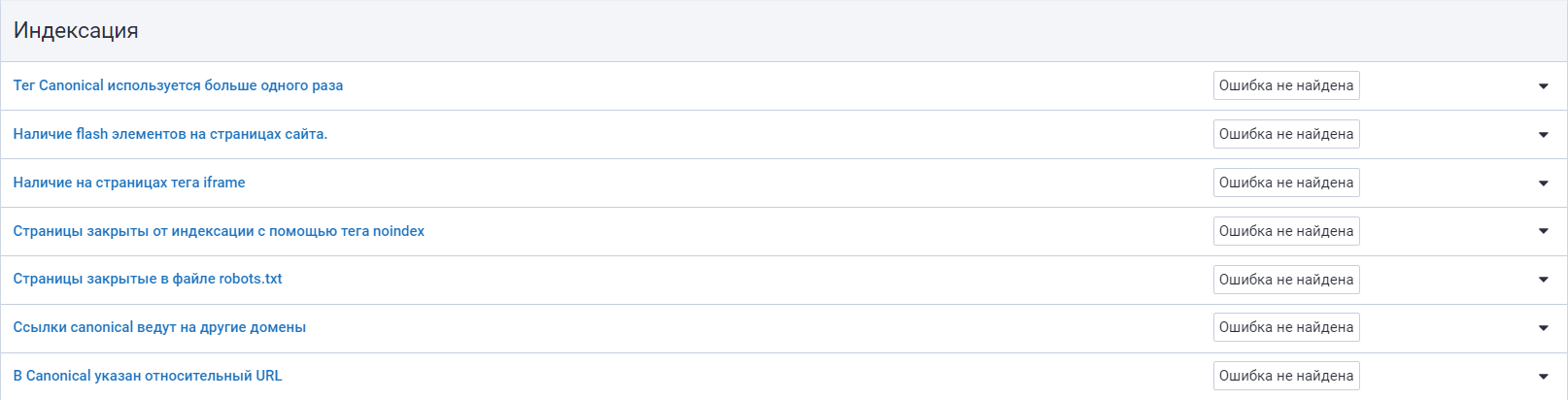The width and height of the screenshot is (1568, 400).
Task: Open 'Наличие flash элементов на страницах сайта' link
Action: [170, 134]
